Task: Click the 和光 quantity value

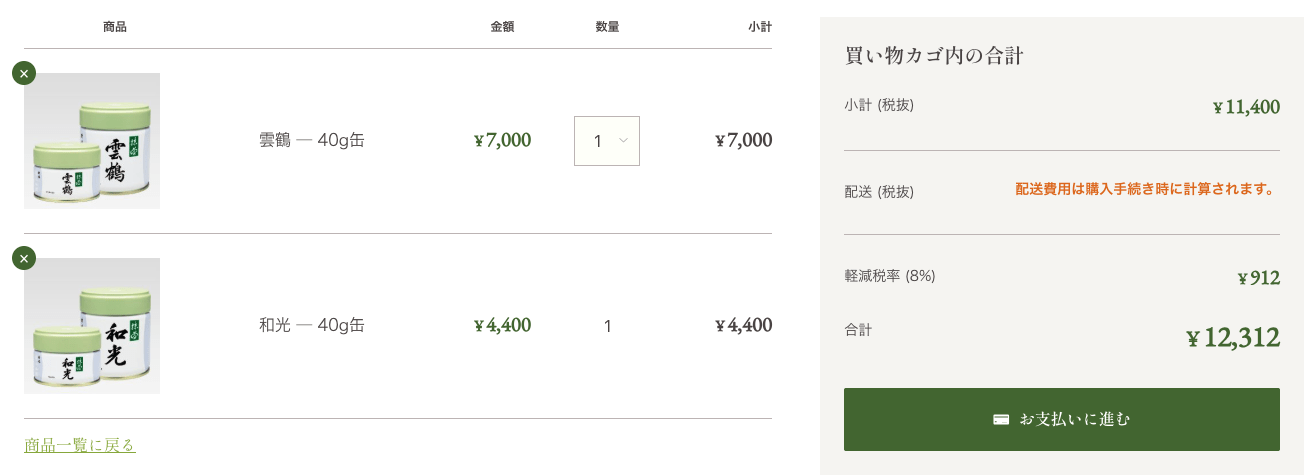Action: tap(607, 326)
